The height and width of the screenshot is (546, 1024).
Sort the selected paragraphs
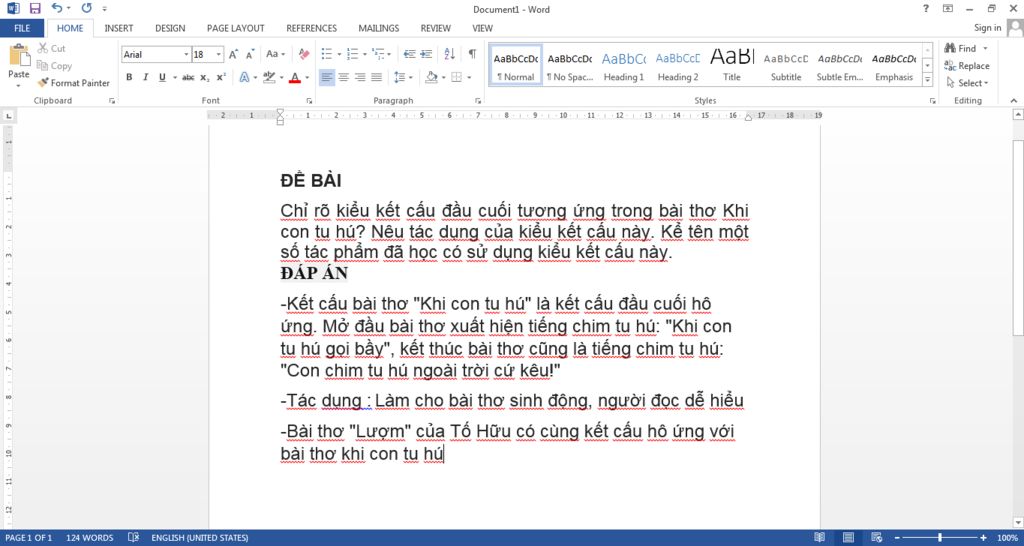(x=450, y=54)
